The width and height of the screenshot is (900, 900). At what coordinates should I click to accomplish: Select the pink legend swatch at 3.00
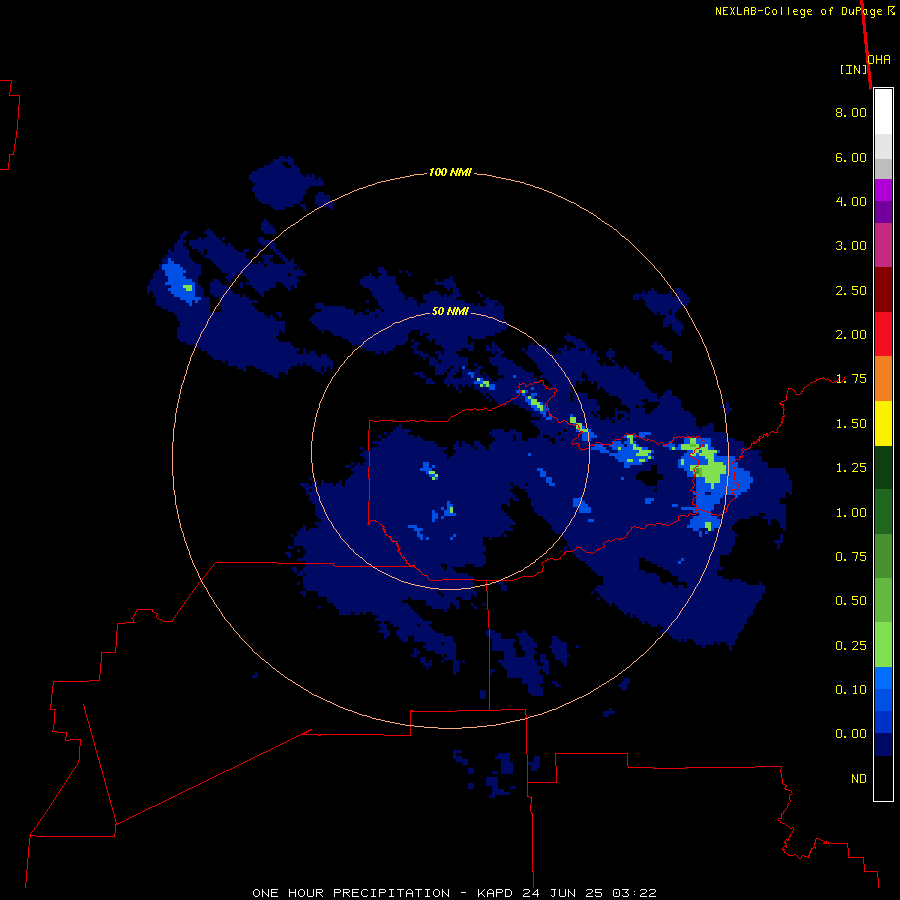(883, 245)
